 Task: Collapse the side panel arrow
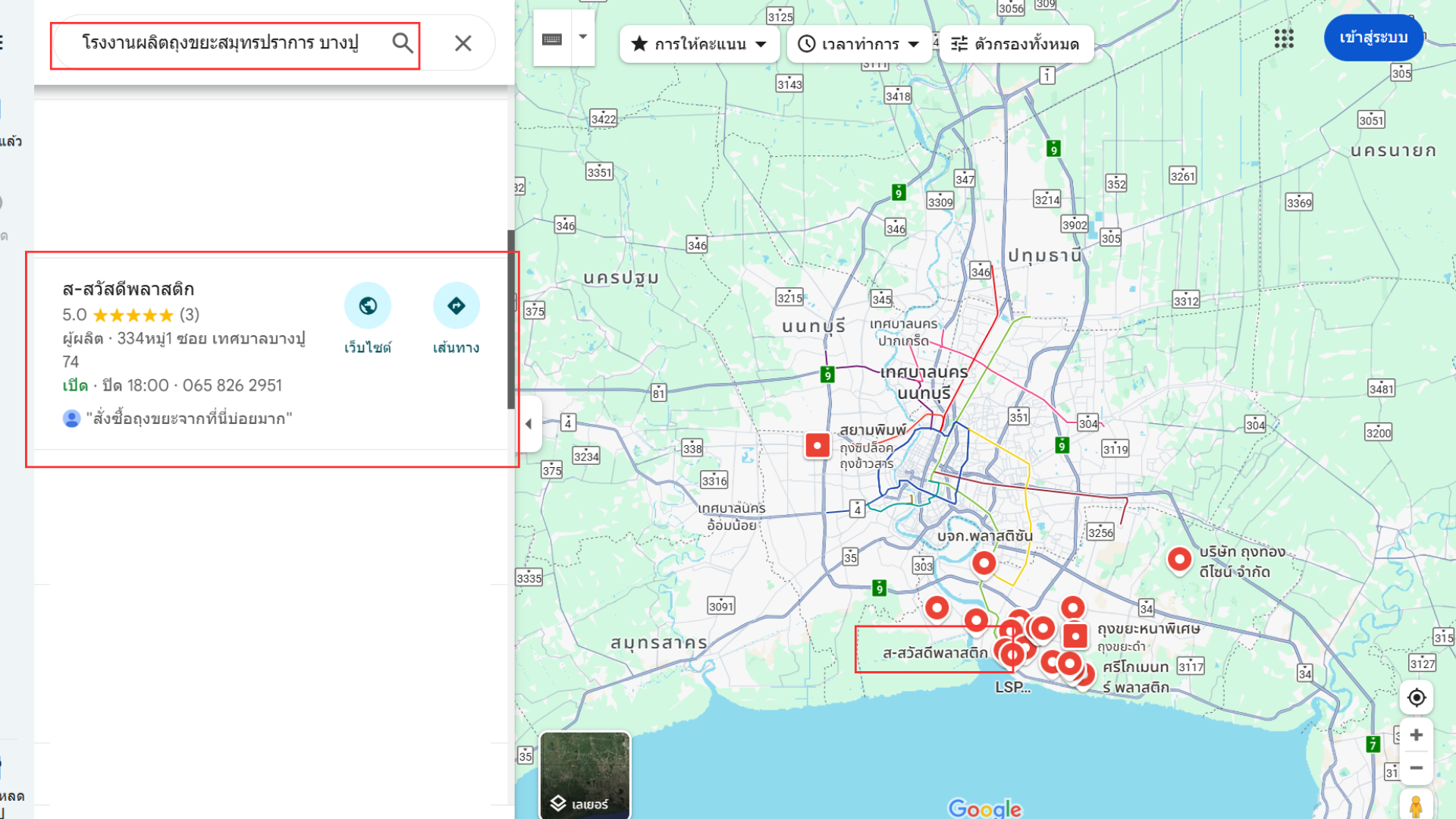click(x=529, y=424)
